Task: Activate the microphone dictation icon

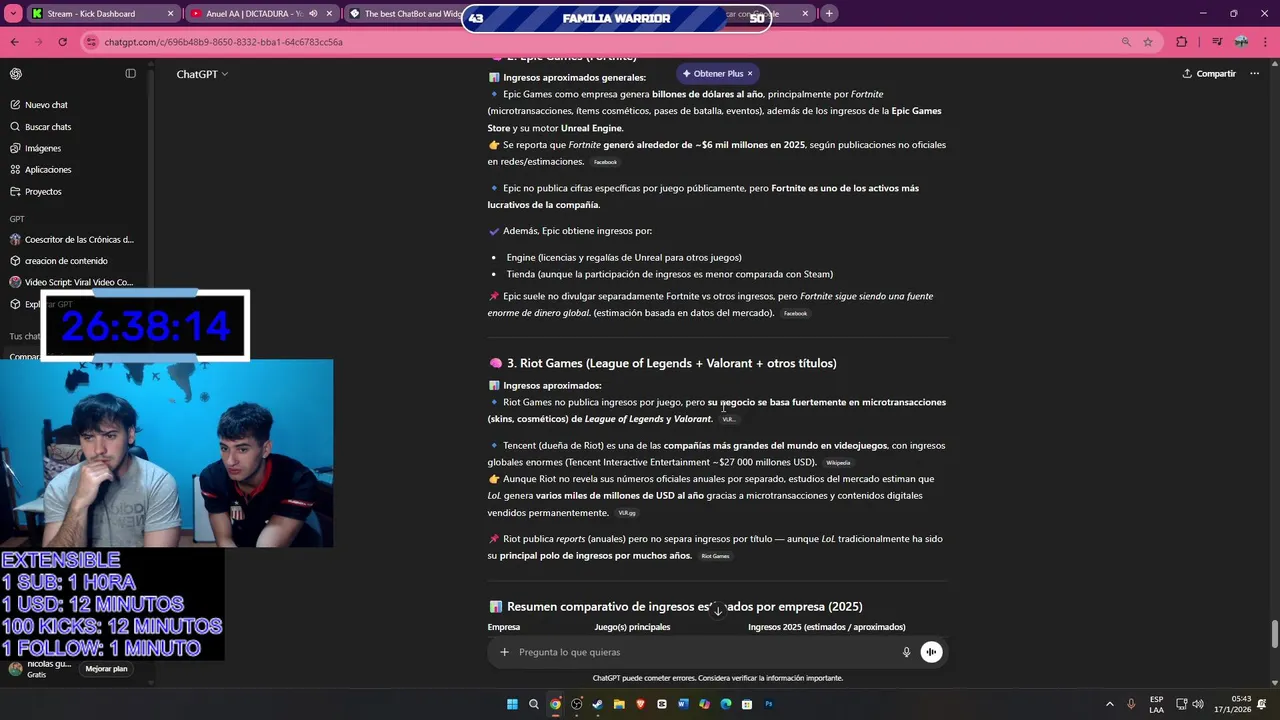Action: (x=906, y=652)
